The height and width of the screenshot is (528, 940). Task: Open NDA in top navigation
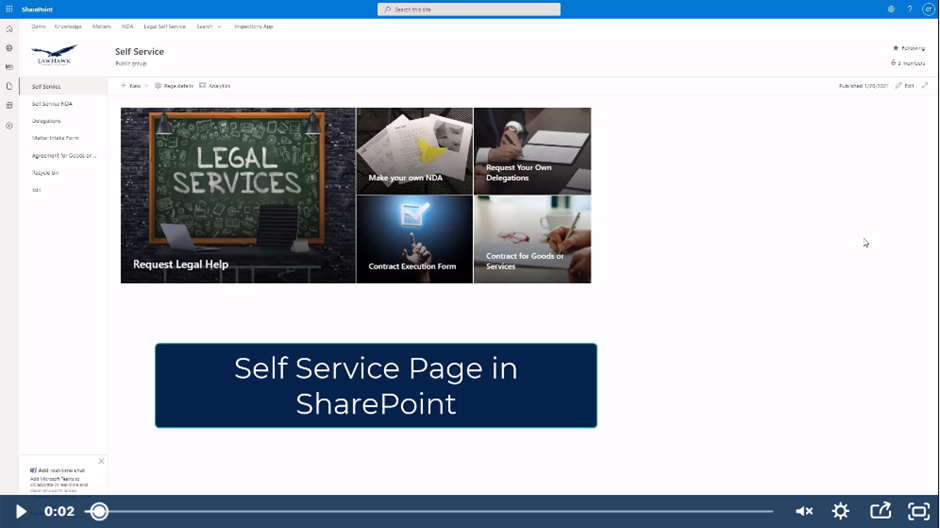pyautogui.click(x=127, y=26)
